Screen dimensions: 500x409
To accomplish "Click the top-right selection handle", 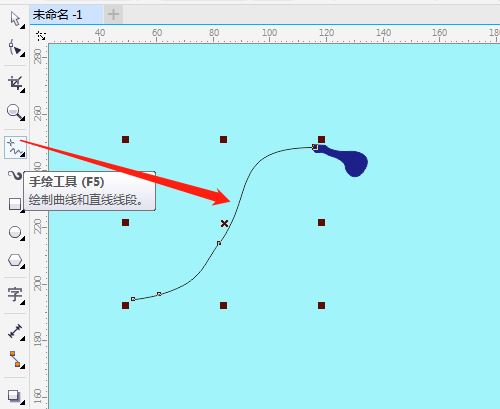I will coord(321,139).
